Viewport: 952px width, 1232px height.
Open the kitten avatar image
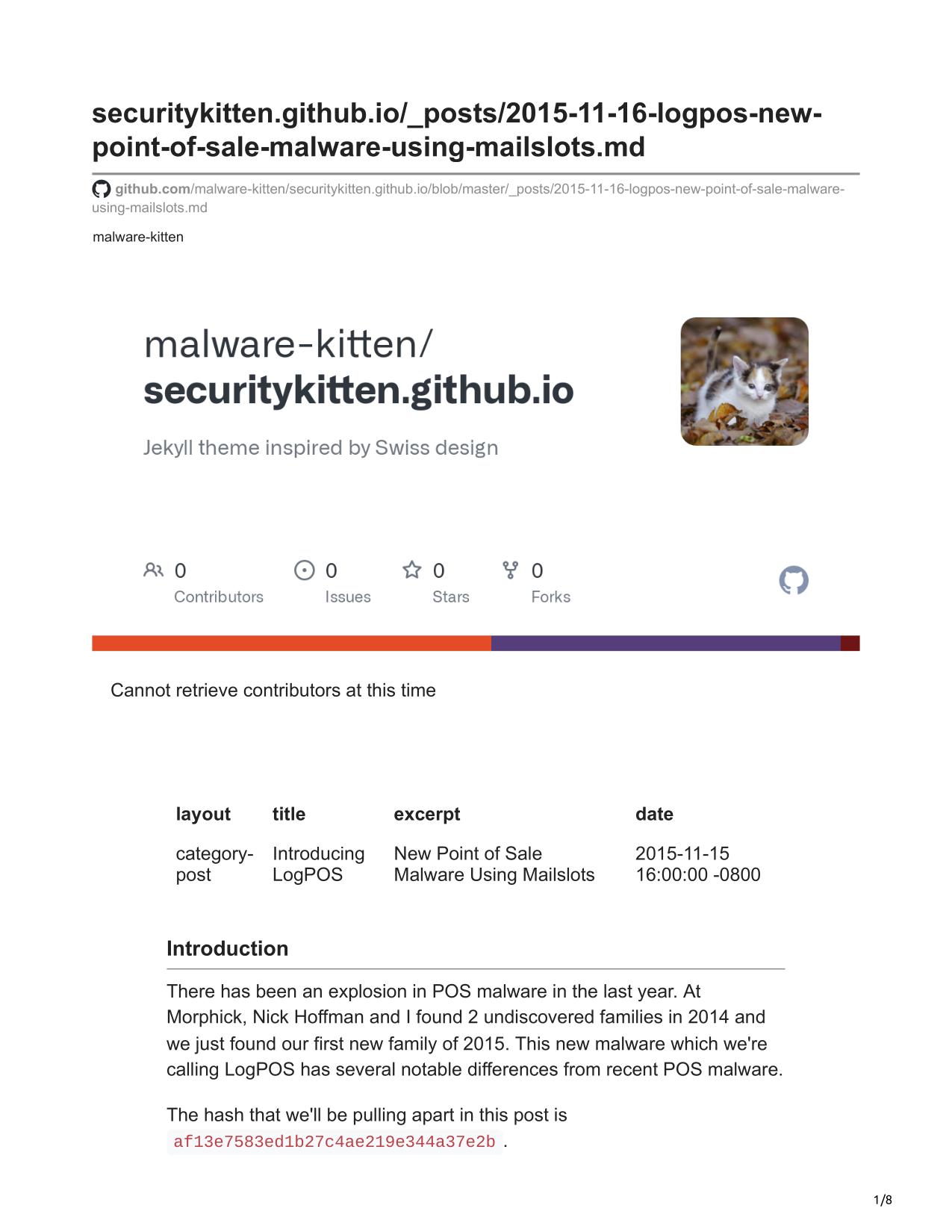744,382
